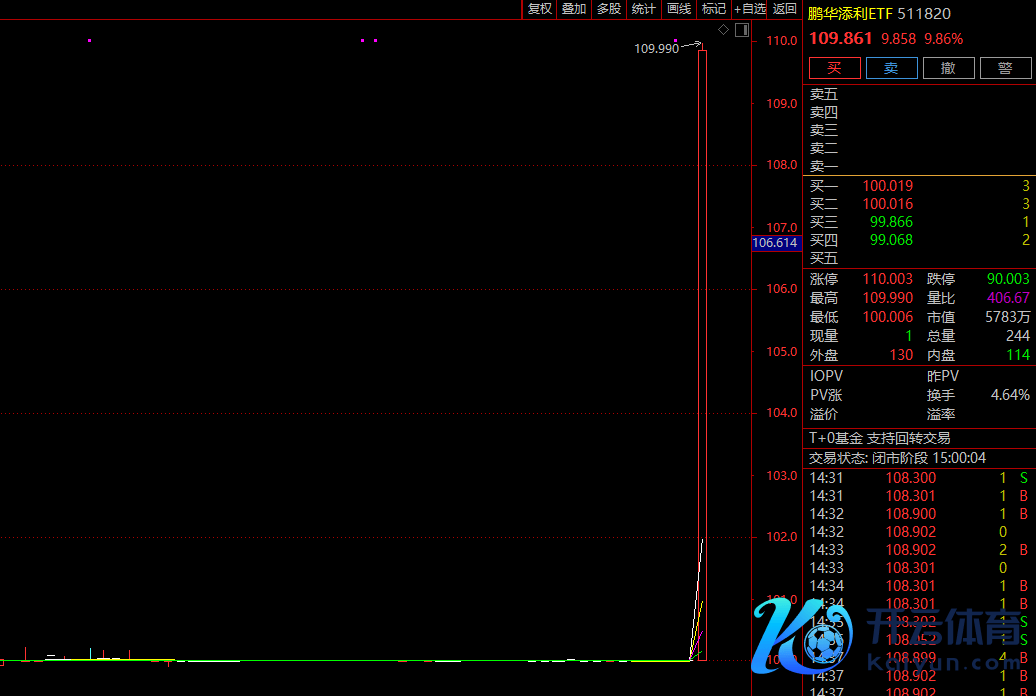Open the 复权 price adjustment menu
Viewport: 1036px width, 696px height.
point(539,9)
